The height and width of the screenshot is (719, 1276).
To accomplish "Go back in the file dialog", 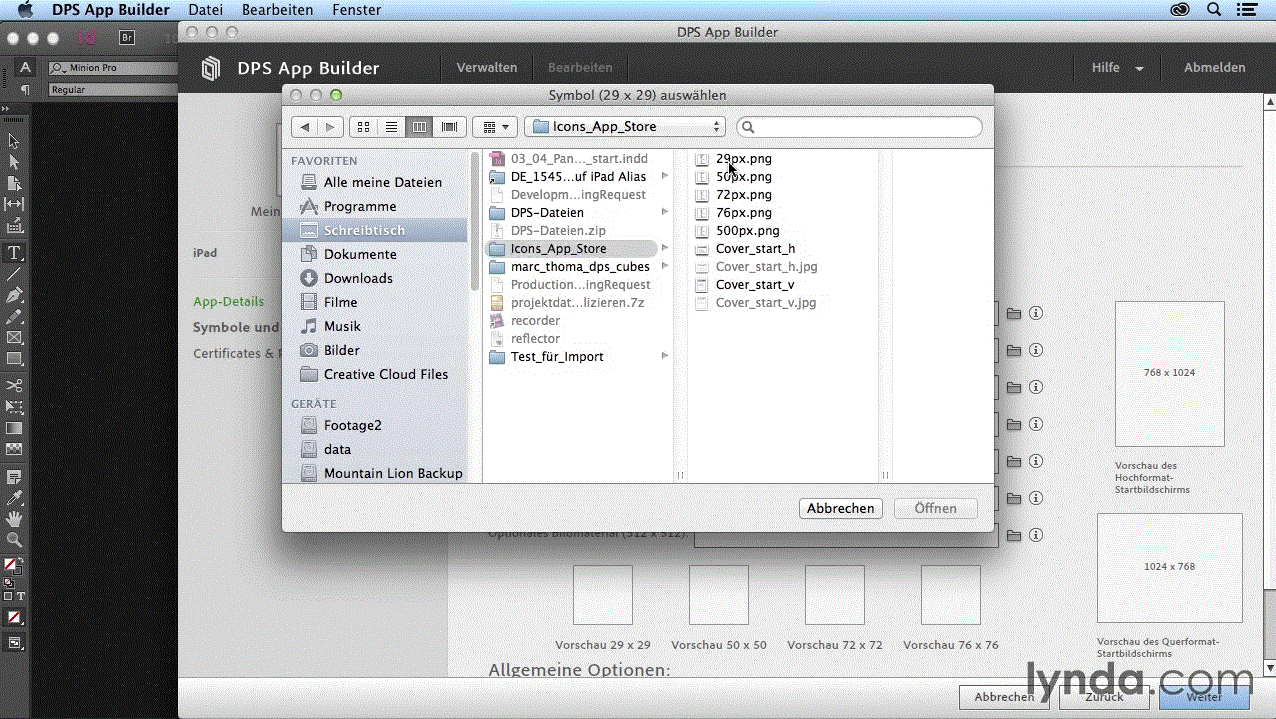I will (305, 127).
